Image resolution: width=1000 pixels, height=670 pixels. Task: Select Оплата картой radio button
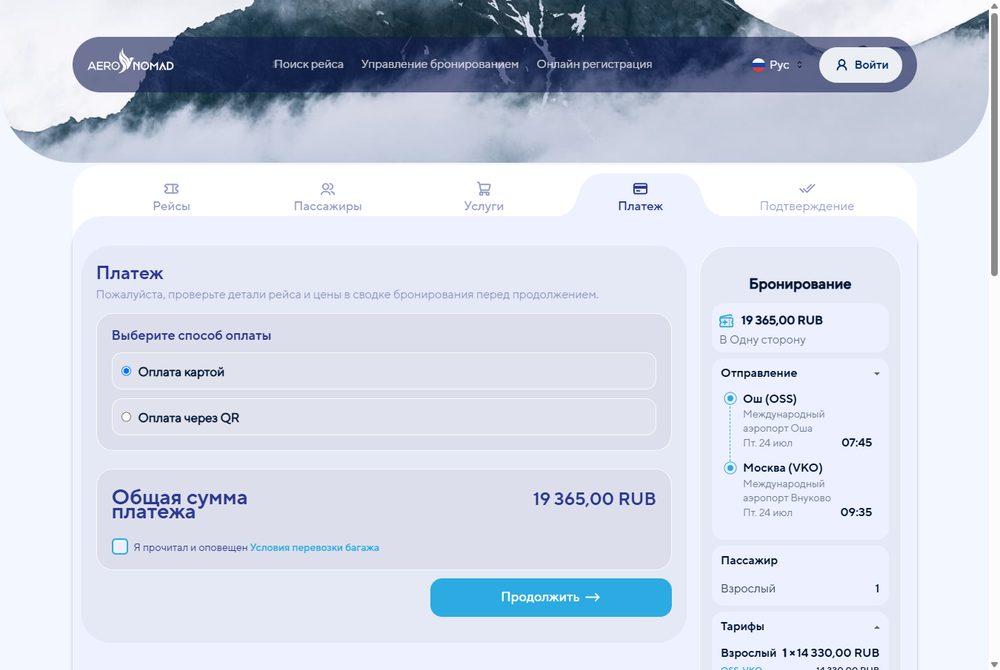click(x=126, y=371)
